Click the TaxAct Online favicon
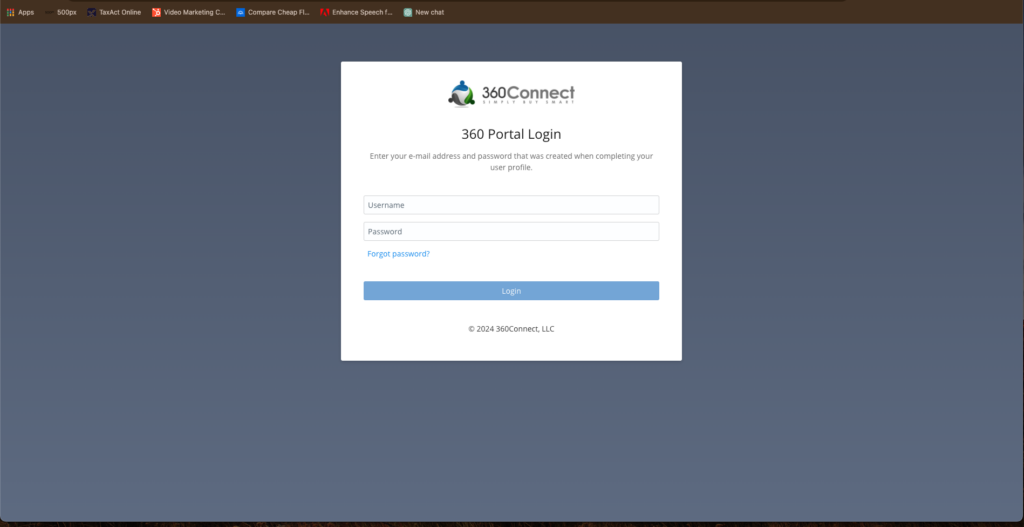Image resolution: width=1024 pixels, height=527 pixels. (x=92, y=12)
